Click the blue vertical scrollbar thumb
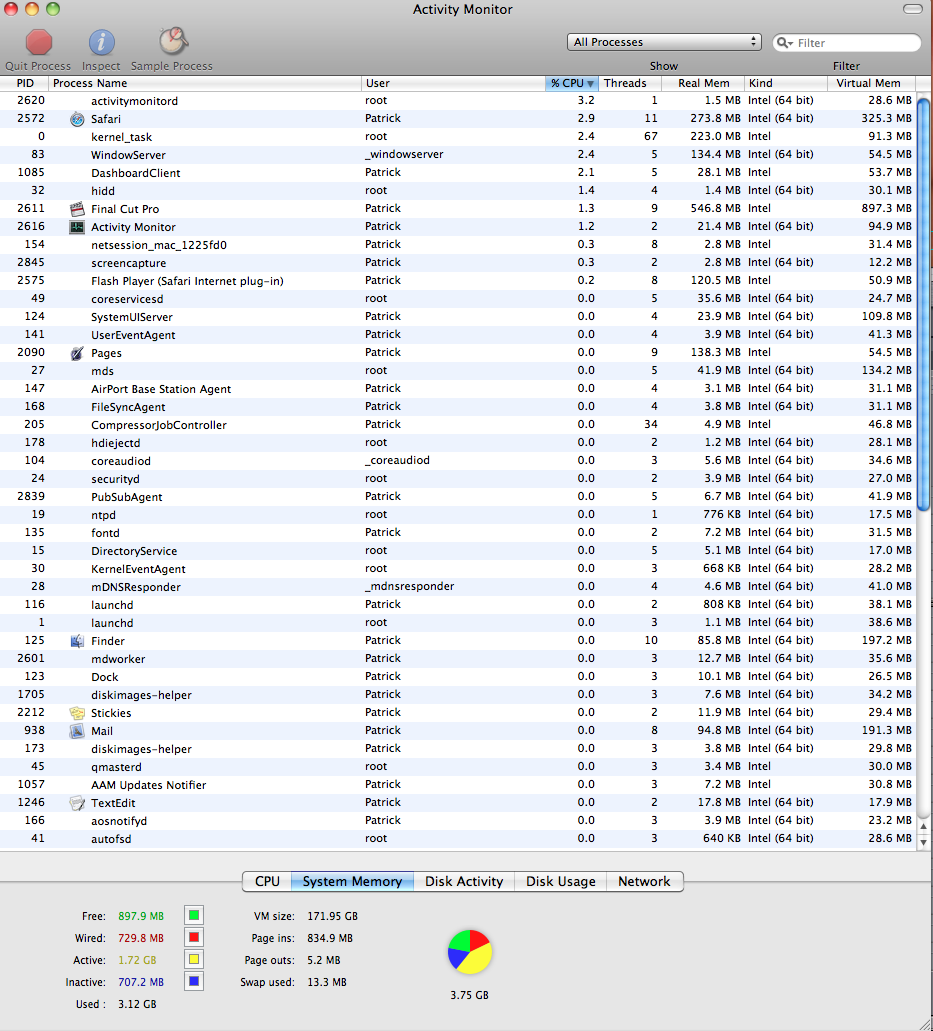Viewport: 933px width, 1031px height. (x=923, y=304)
